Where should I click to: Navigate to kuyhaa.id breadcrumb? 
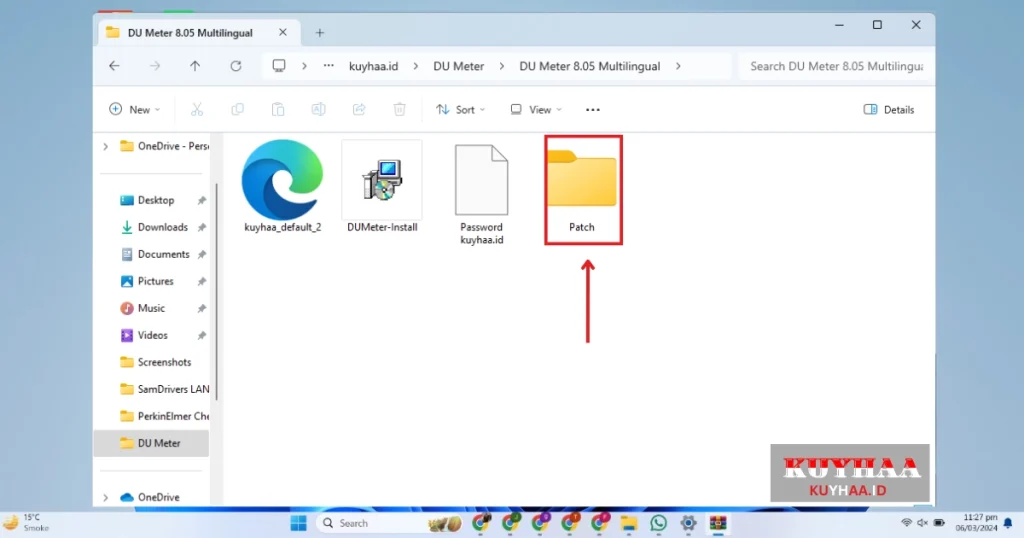coord(374,66)
